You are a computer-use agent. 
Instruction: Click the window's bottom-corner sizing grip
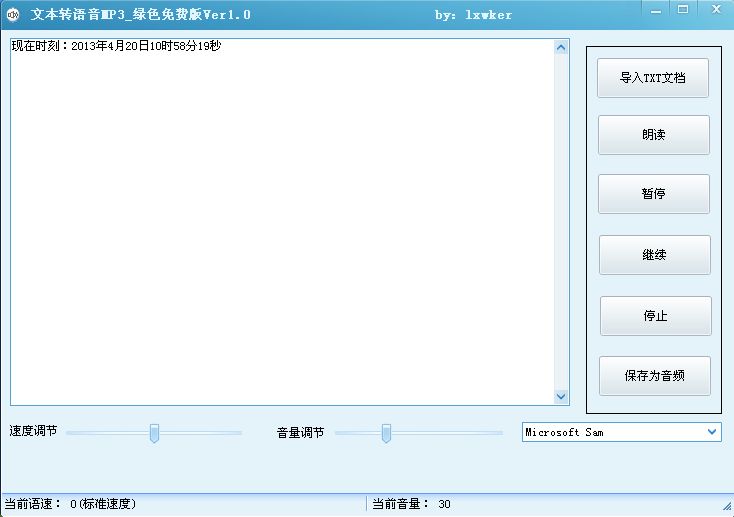pos(727,506)
